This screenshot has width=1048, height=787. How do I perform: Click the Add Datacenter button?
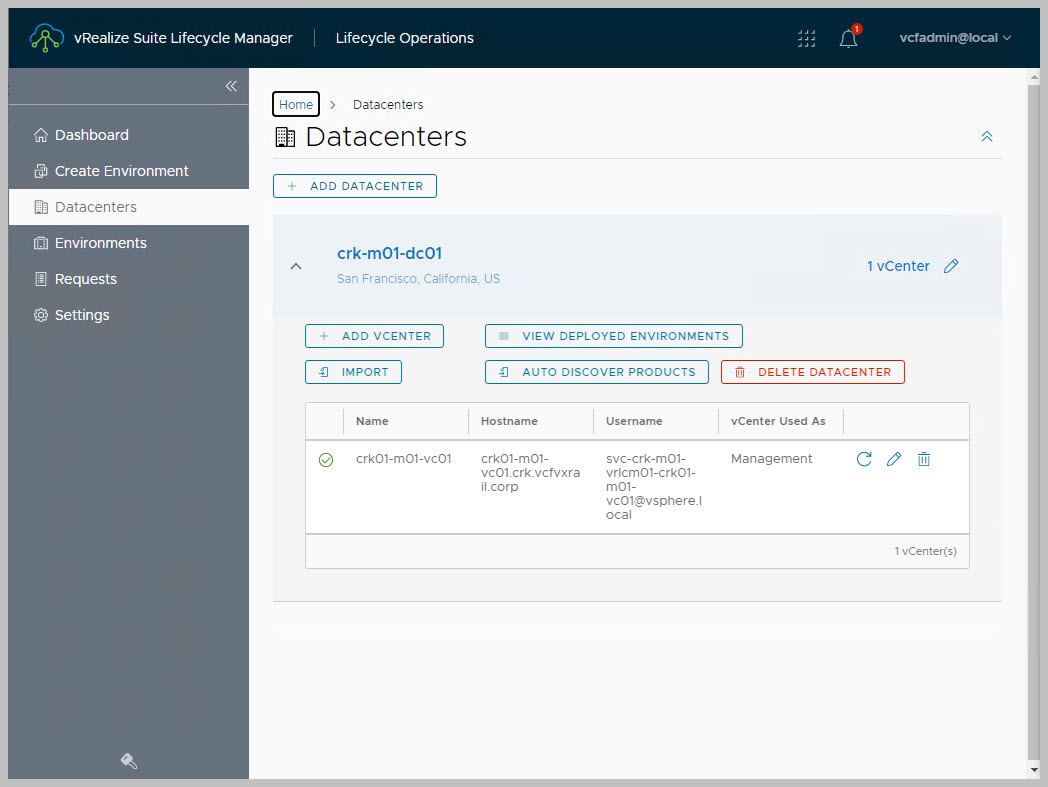coord(355,186)
